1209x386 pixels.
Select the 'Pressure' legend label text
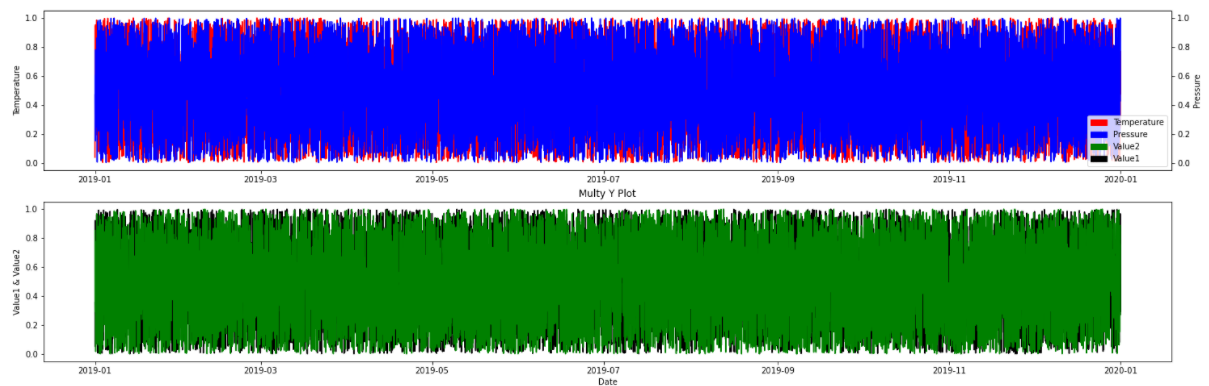(1131, 134)
